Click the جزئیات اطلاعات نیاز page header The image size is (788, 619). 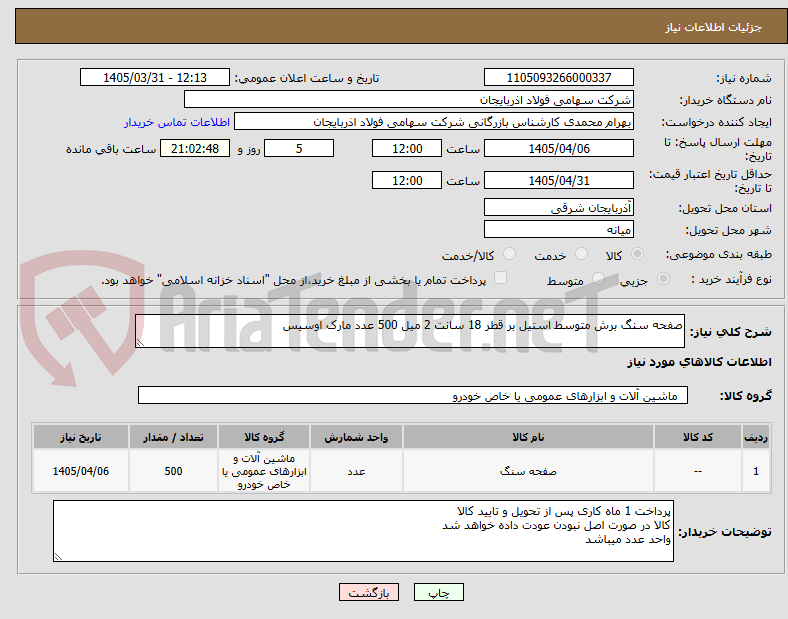tap(714, 27)
